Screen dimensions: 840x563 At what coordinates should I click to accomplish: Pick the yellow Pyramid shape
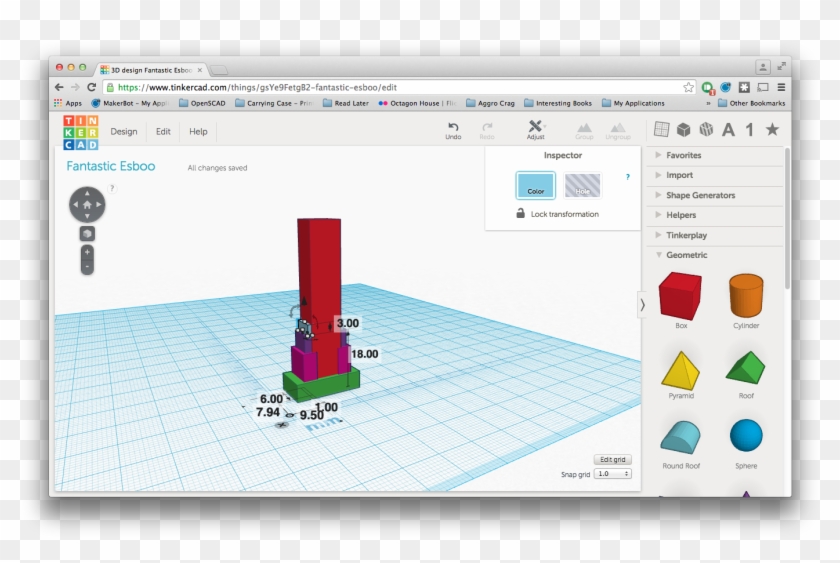pos(680,370)
